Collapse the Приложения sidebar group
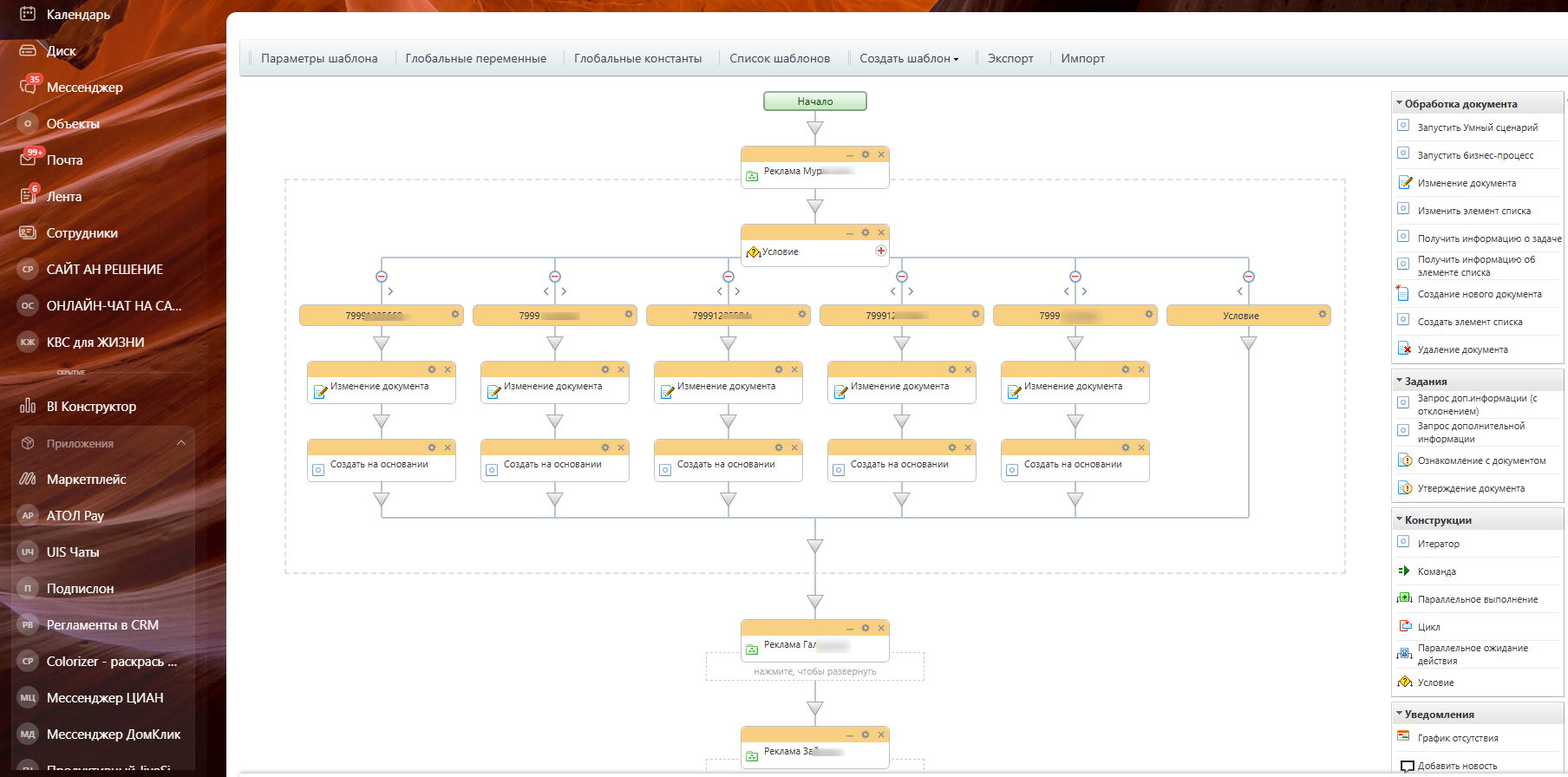This screenshot has height=777, width=1568. [180, 443]
